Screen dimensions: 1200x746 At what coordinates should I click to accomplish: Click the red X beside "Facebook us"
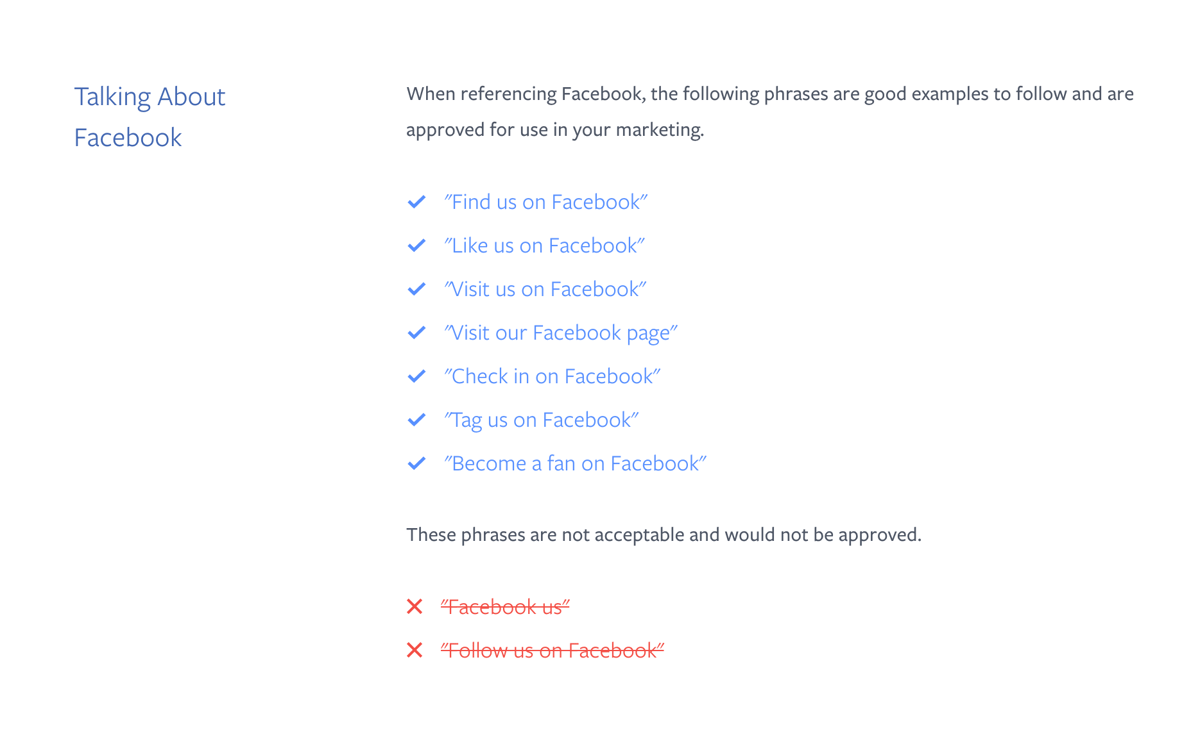(415, 607)
